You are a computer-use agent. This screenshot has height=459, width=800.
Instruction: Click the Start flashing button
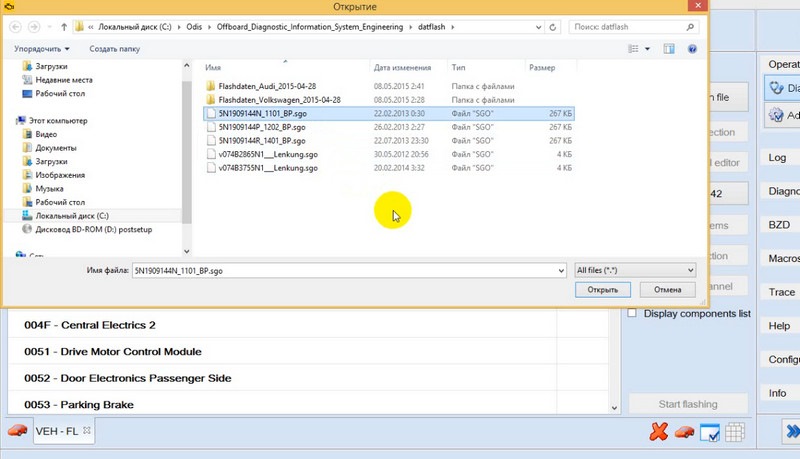point(688,404)
